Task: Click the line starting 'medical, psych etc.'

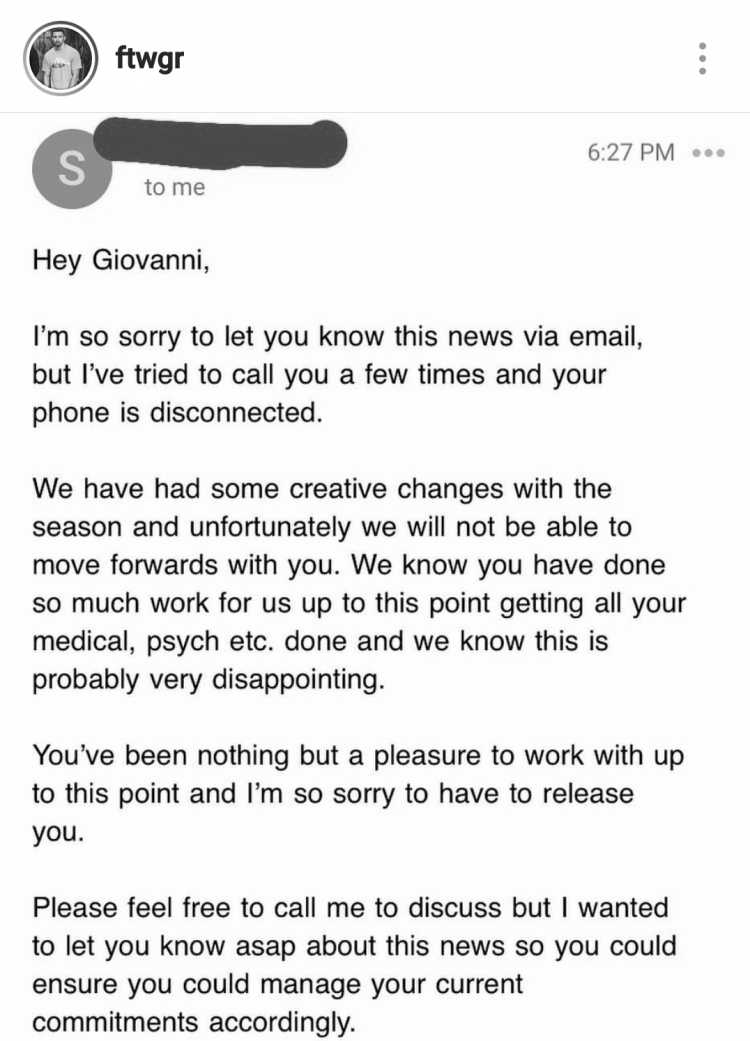Action: 321,641
